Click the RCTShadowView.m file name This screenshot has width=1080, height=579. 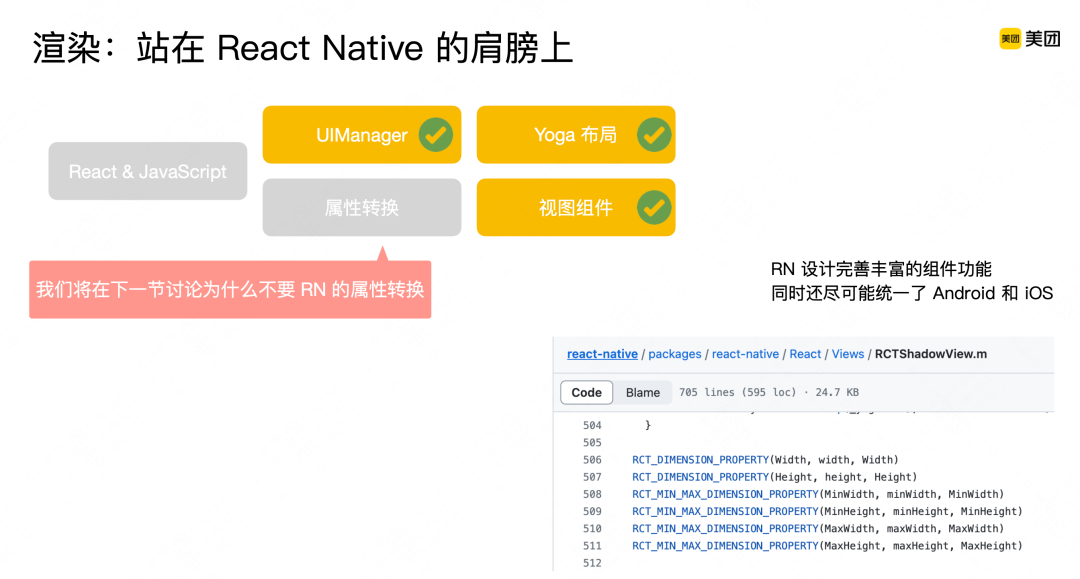point(931,354)
